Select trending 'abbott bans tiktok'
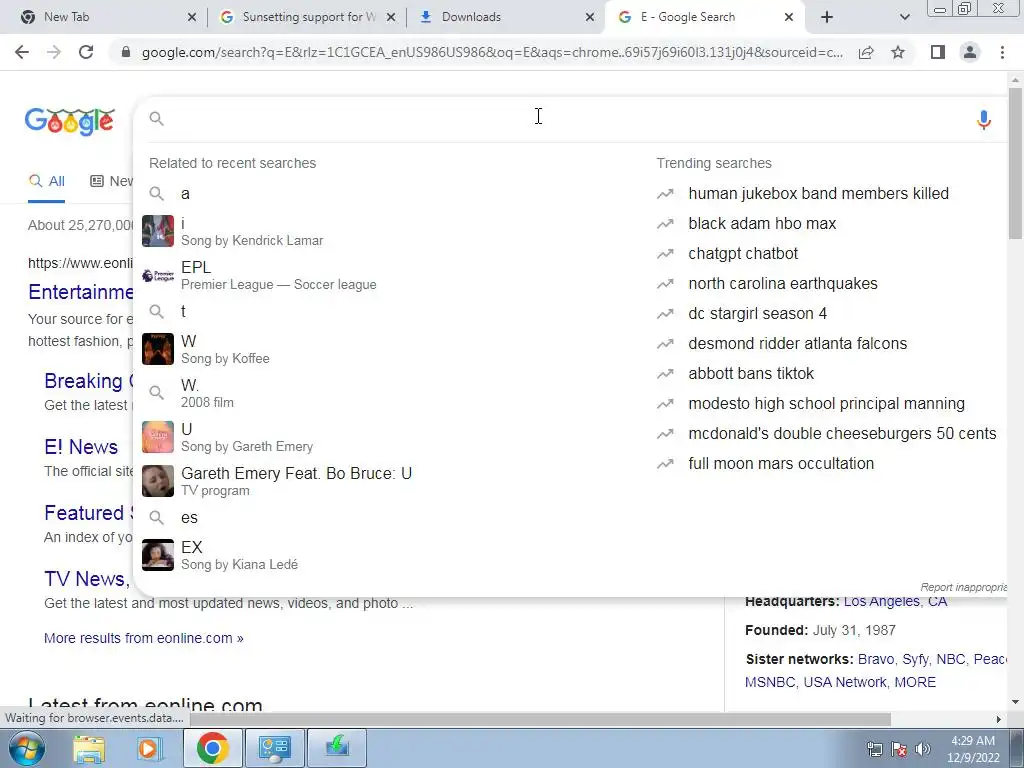 click(x=751, y=374)
